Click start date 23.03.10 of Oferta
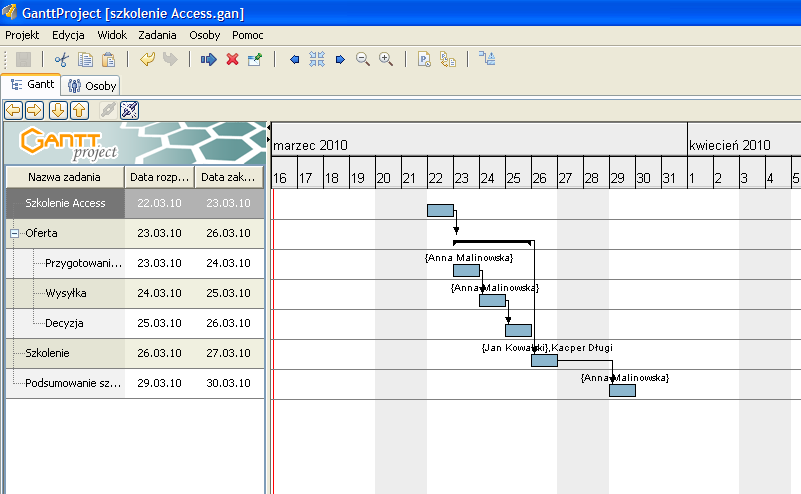Viewport: 801px width, 494px height. coord(159,233)
